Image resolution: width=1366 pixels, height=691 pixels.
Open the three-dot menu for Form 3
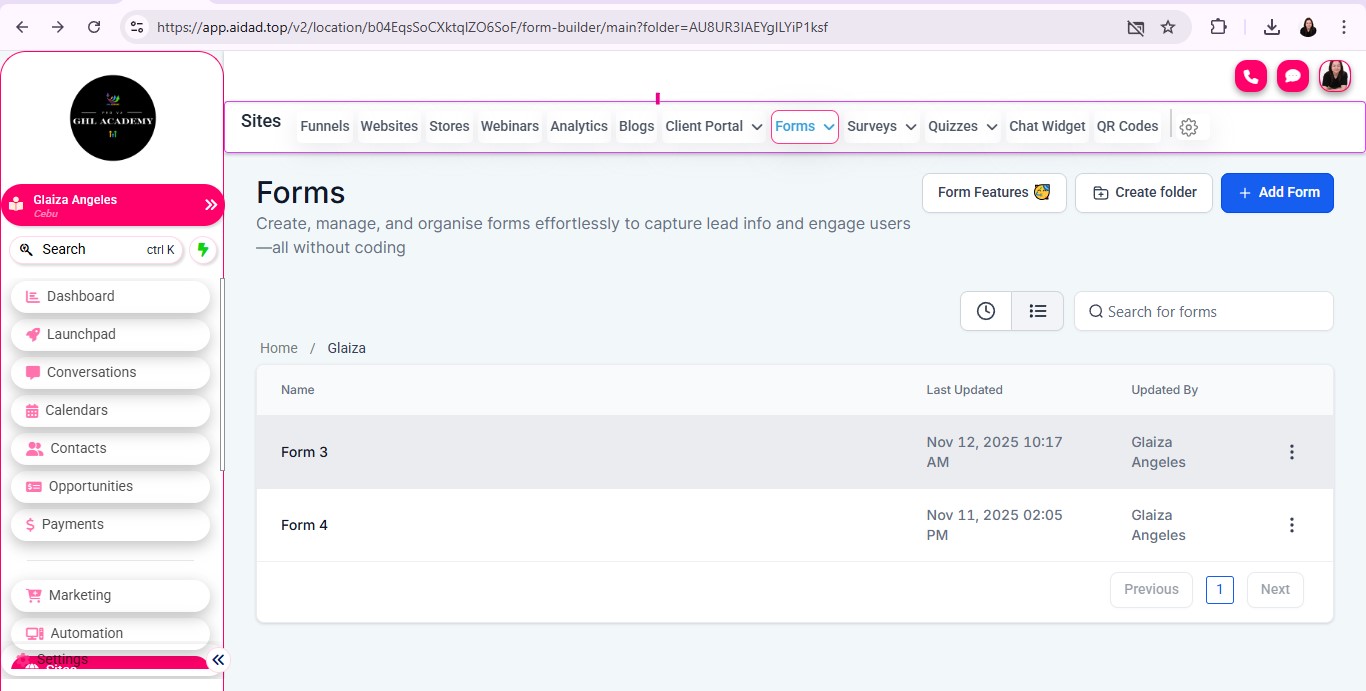pyautogui.click(x=1291, y=452)
